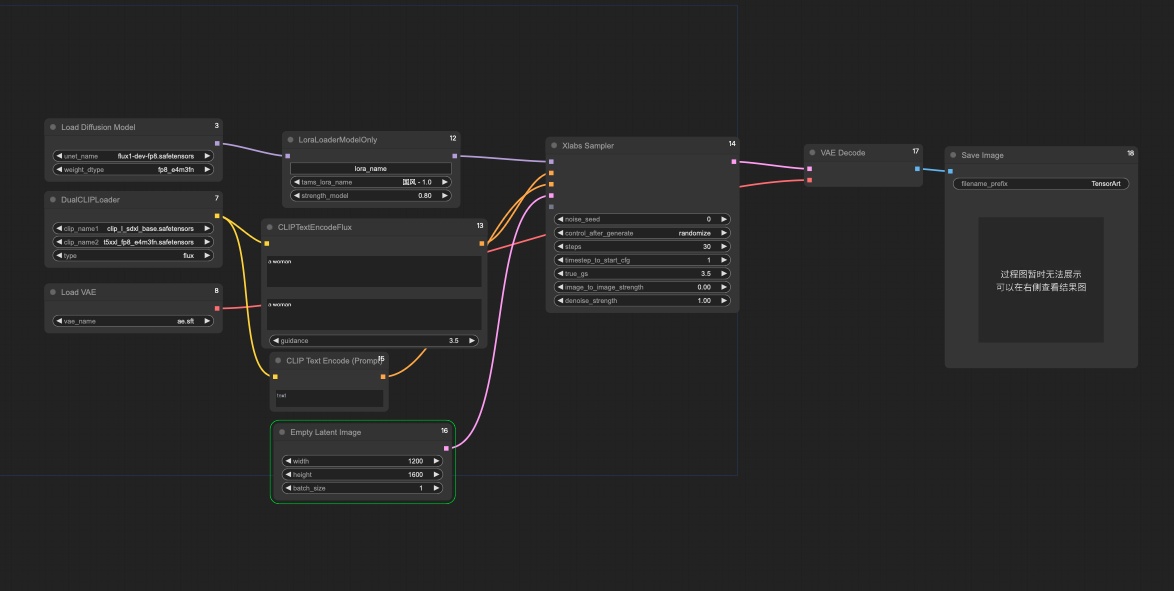Viewport: 1174px width, 591px height.
Task: Click the Xlabs Sampler node collapse dot
Action: tap(553, 146)
